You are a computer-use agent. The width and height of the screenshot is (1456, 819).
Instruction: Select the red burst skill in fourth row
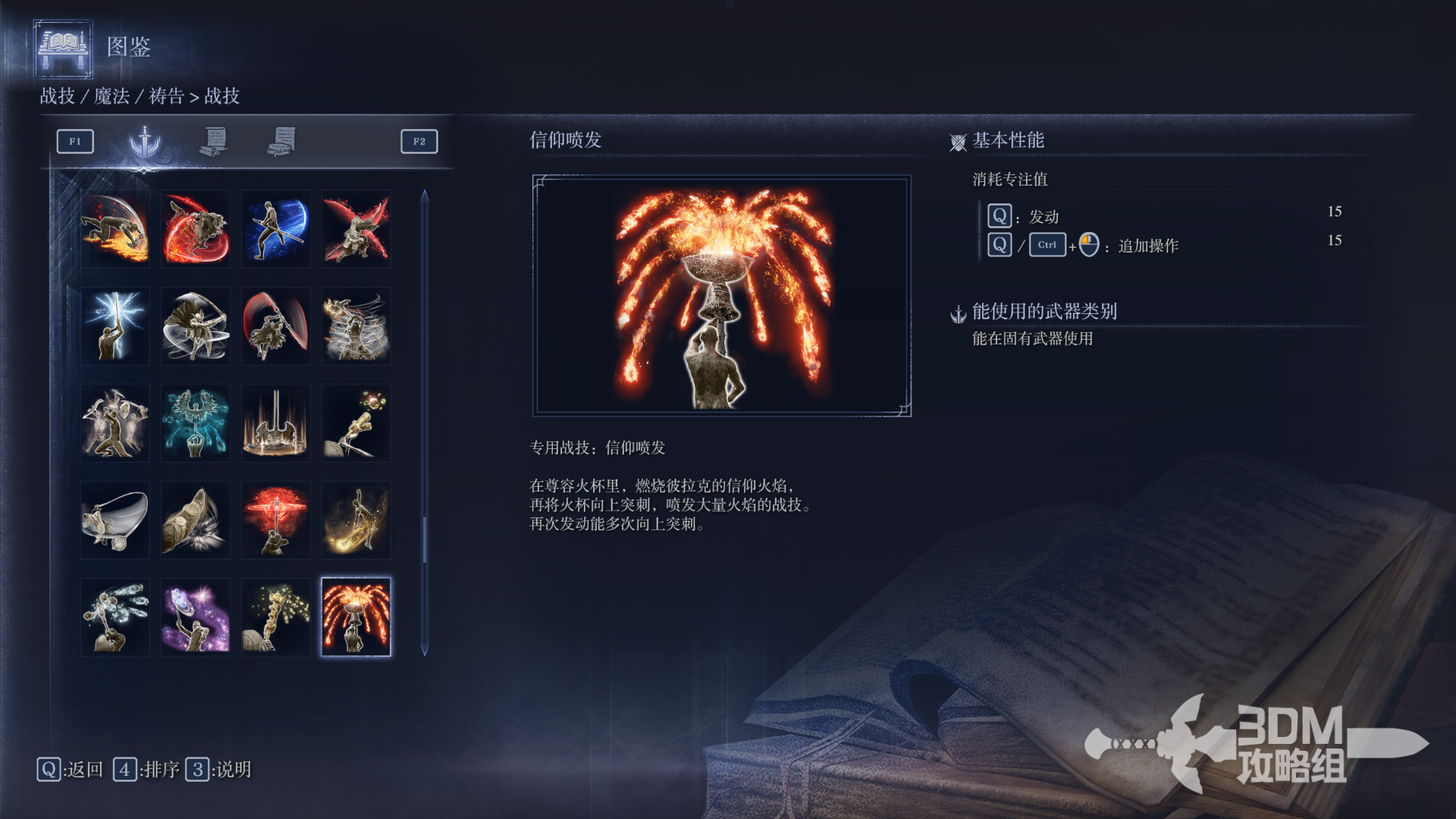click(x=276, y=520)
